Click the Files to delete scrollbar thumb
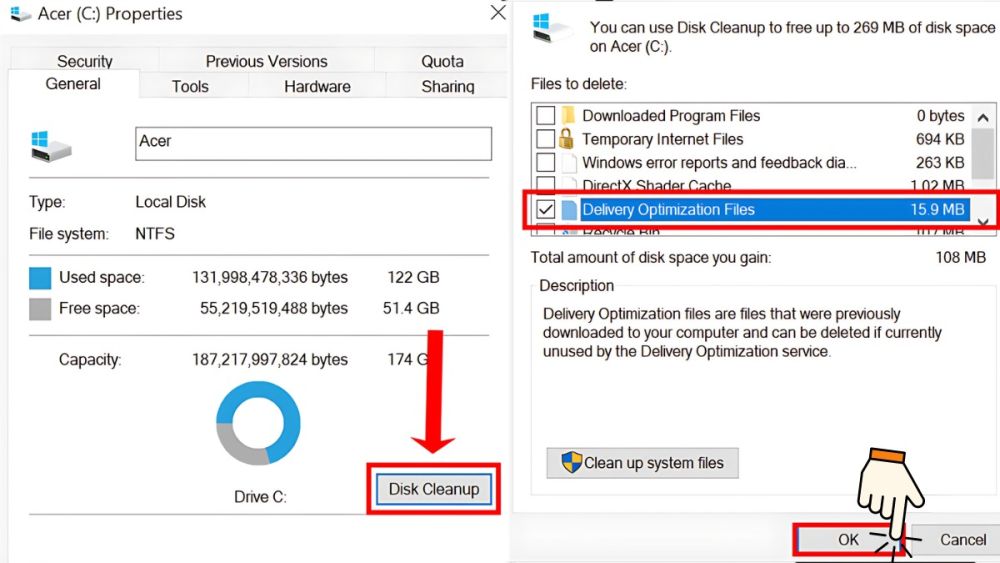 (983, 154)
